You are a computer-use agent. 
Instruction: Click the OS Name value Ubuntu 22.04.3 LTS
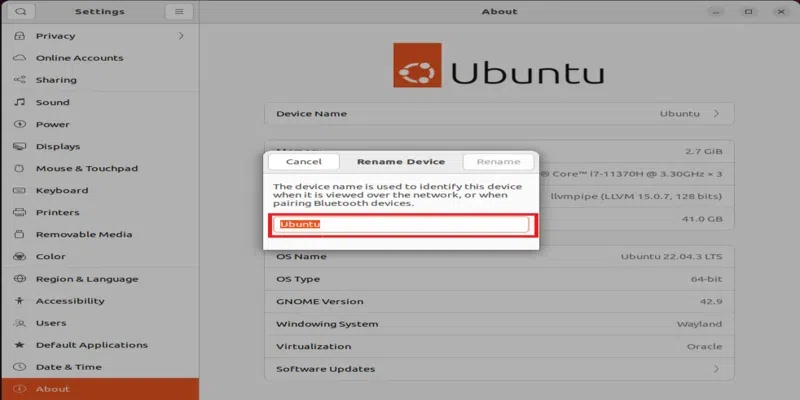click(671, 256)
